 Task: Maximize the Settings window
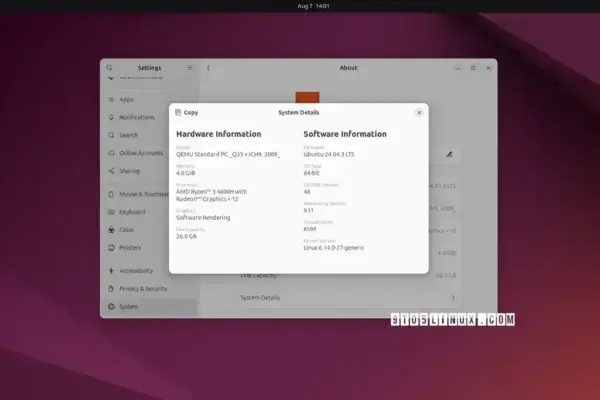473,68
